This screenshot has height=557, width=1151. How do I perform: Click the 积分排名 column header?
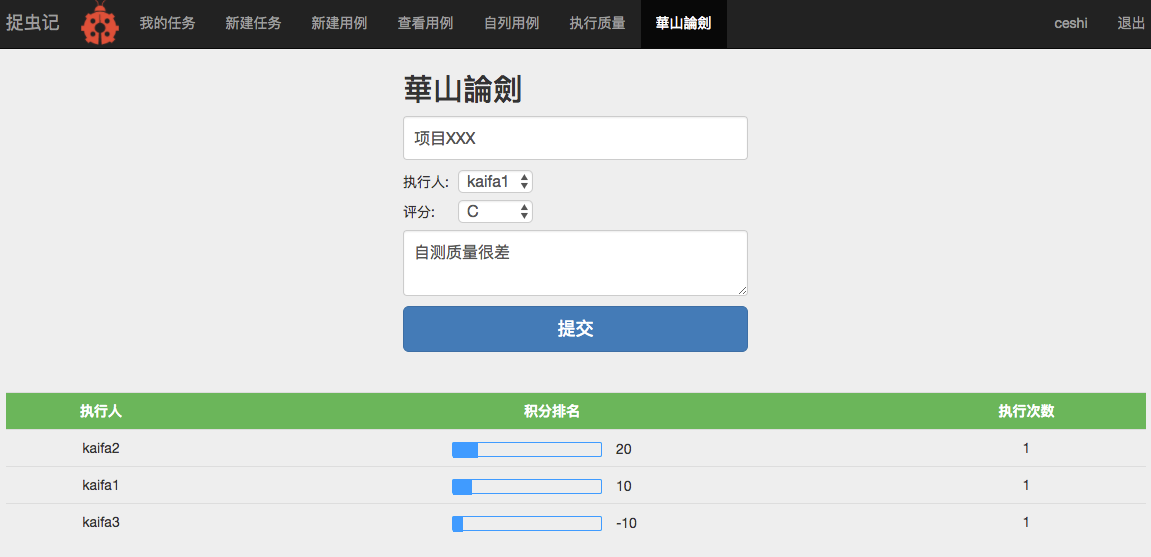pos(551,411)
